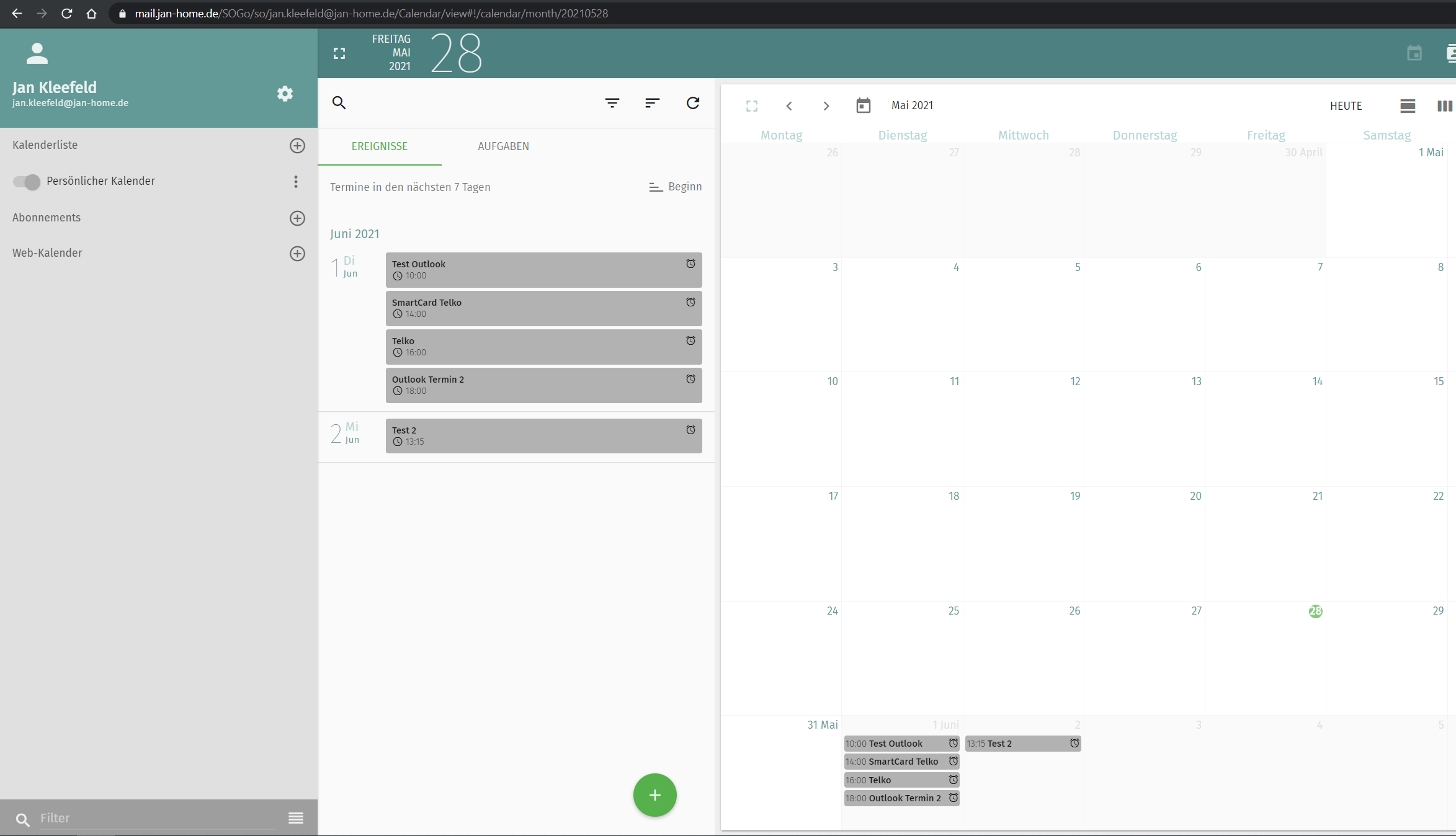Refresh the events list

pos(693,103)
